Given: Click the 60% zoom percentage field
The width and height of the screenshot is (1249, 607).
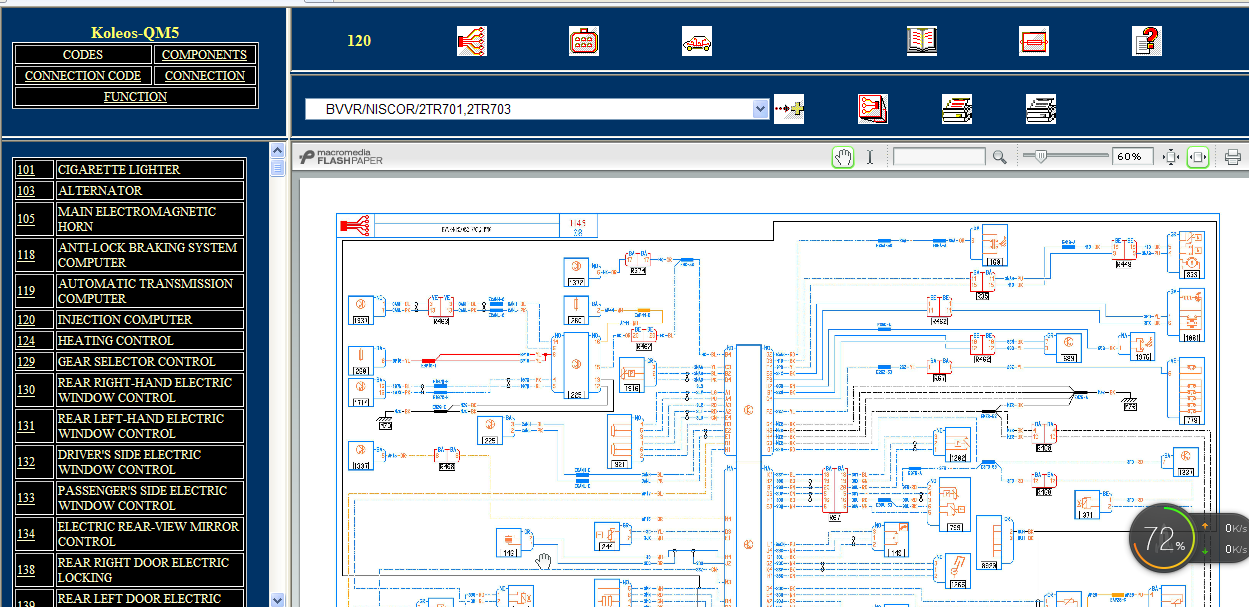Looking at the screenshot, I should pos(1132,157).
